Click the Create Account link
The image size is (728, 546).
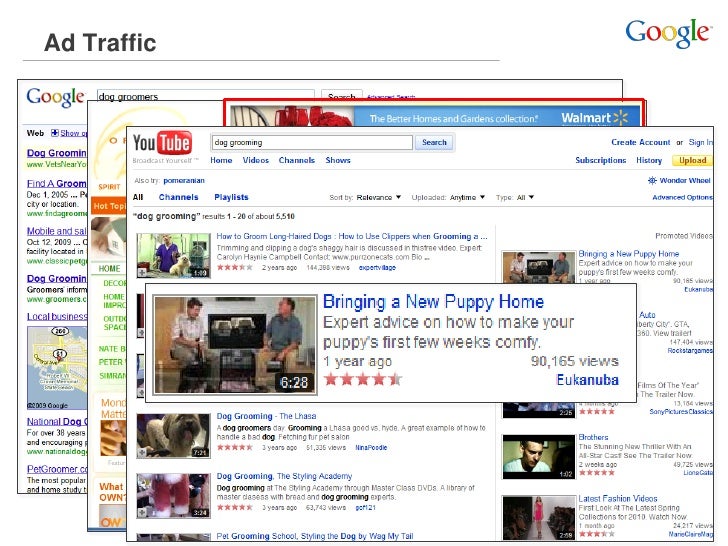tap(641, 142)
